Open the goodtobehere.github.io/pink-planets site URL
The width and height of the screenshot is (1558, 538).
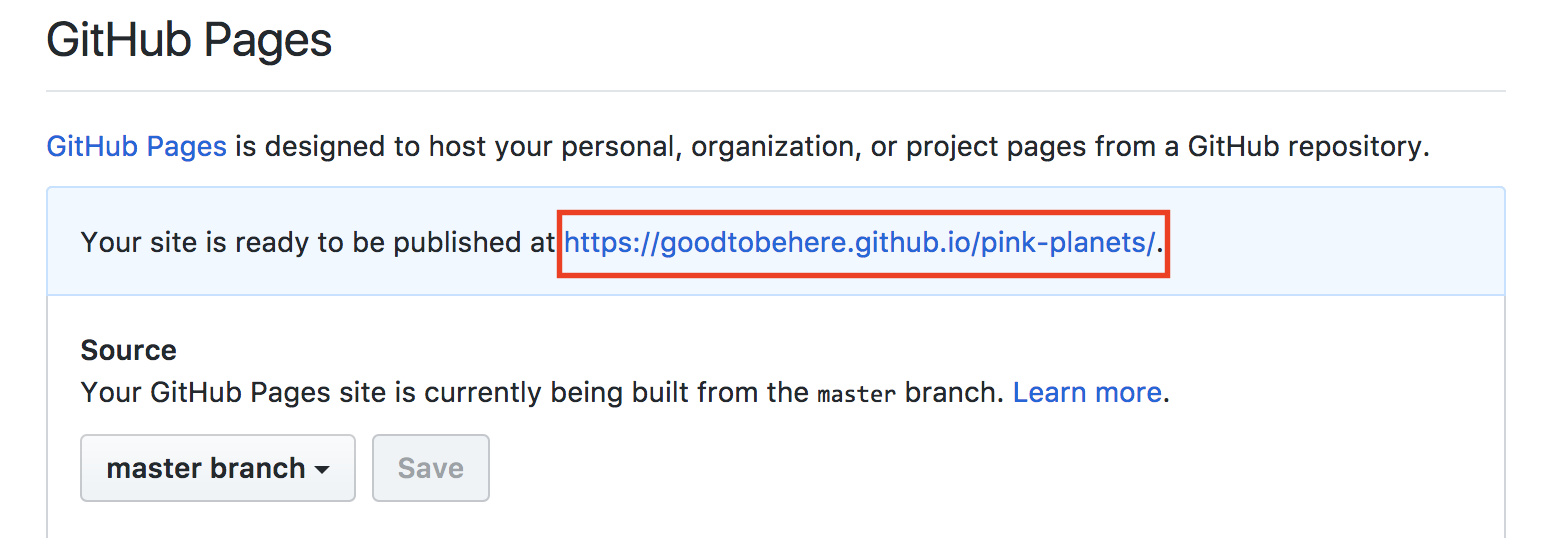point(860,242)
